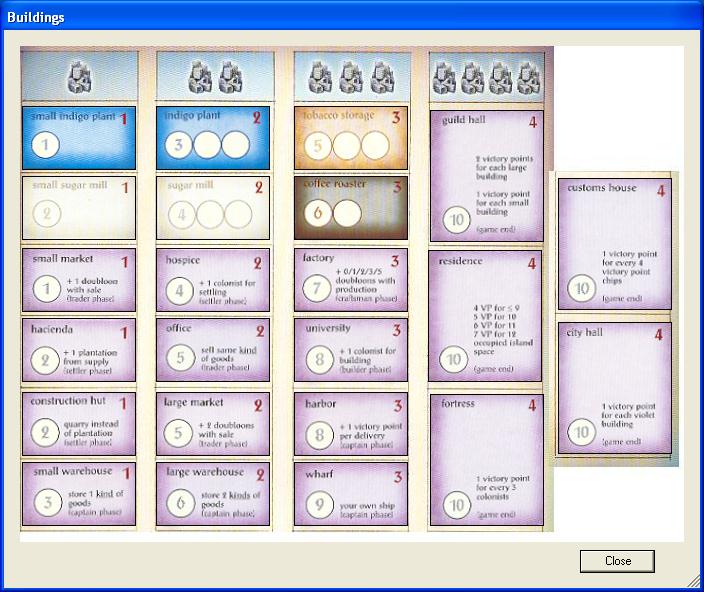Click 'your own ship' text on wharf
This screenshot has width=704, height=592.
point(367,505)
